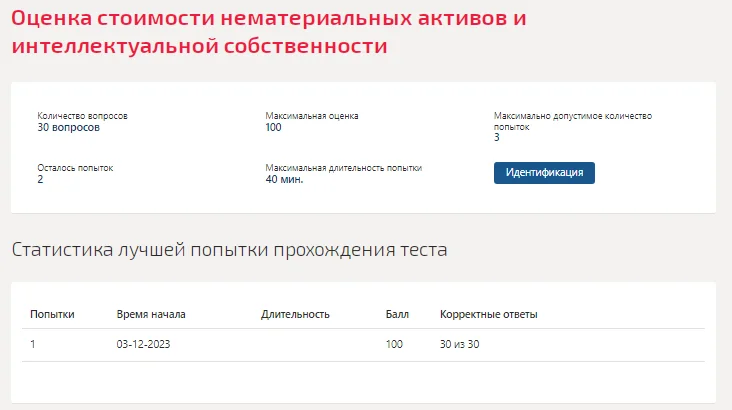732x410 pixels.
Task: Click the Попытки column header
Action: coord(52,314)
